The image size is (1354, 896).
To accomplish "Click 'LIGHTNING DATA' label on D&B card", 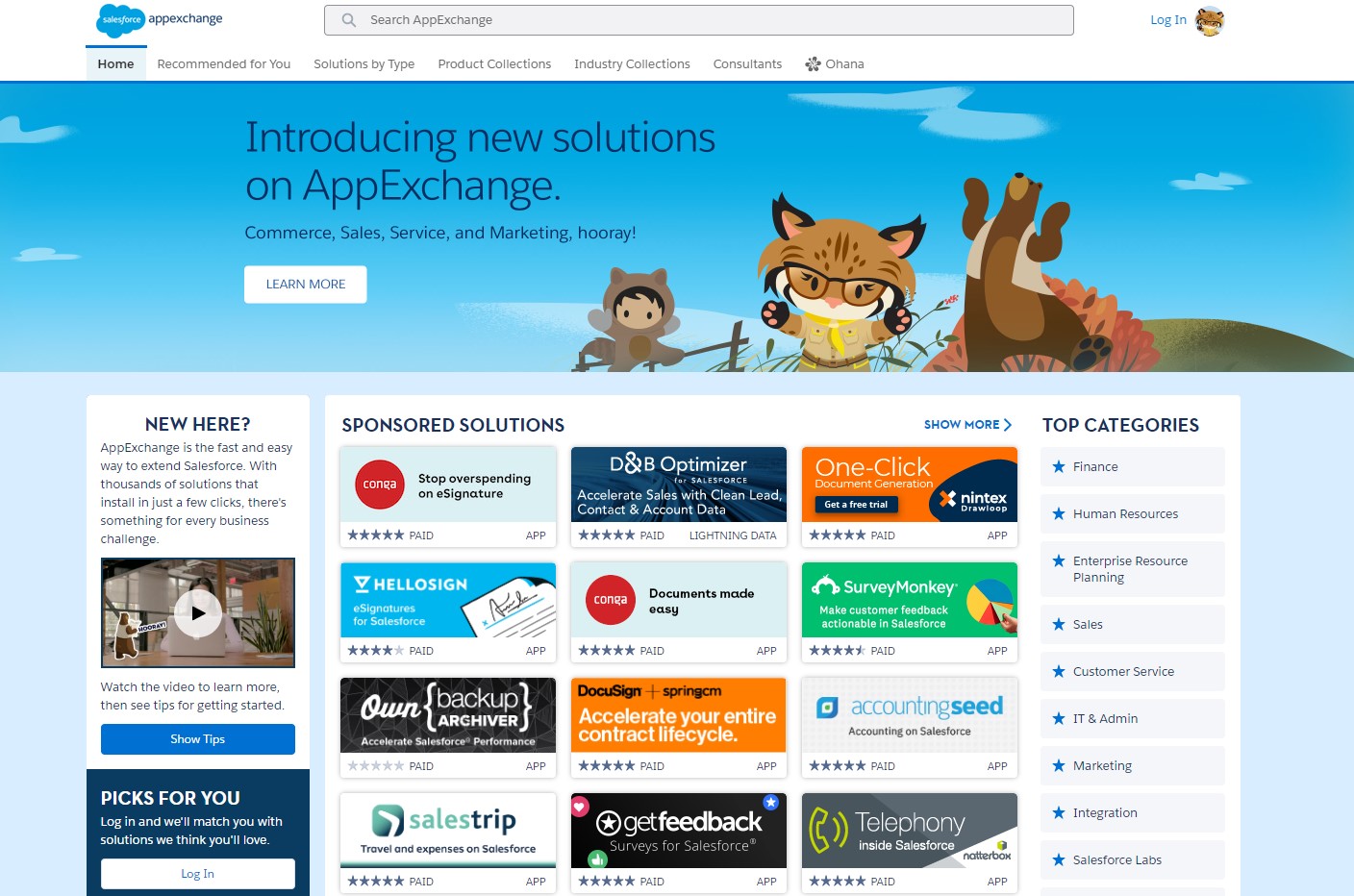I will (x=733, y=535).
